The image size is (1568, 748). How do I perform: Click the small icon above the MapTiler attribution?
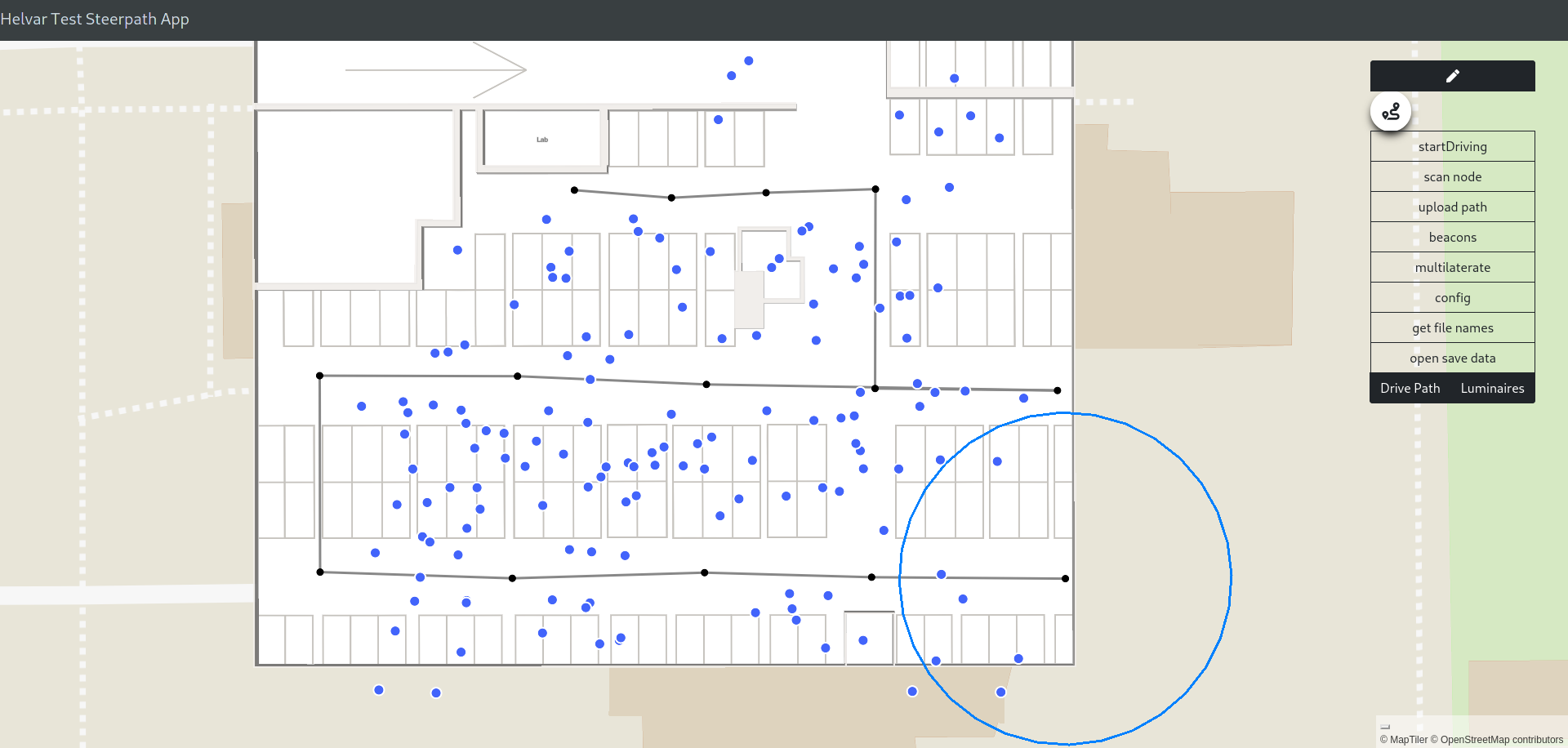click(1385, 727)
